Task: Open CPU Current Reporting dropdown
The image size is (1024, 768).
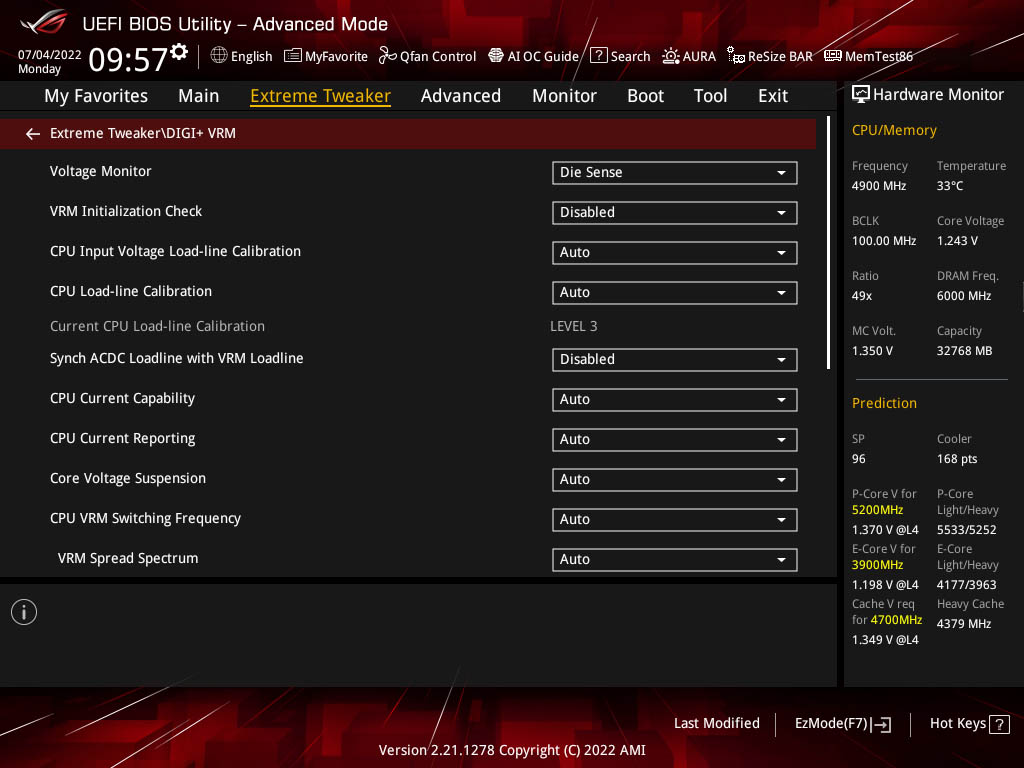Action: coord(675,440)
